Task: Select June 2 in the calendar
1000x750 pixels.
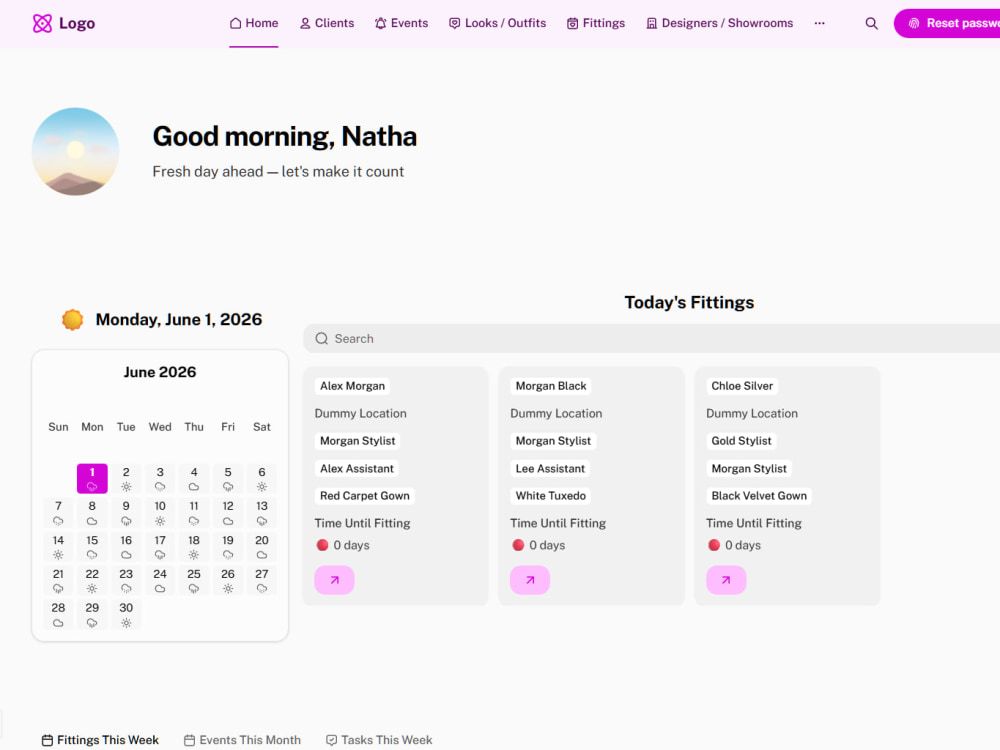Action: (126, 478)
